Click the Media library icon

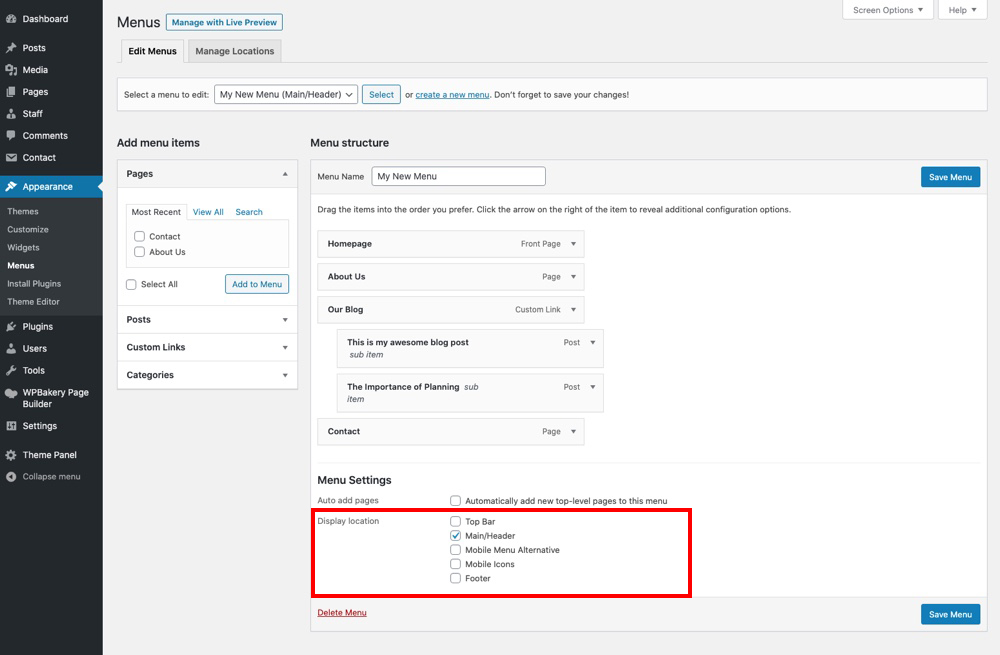coord(11,70)
